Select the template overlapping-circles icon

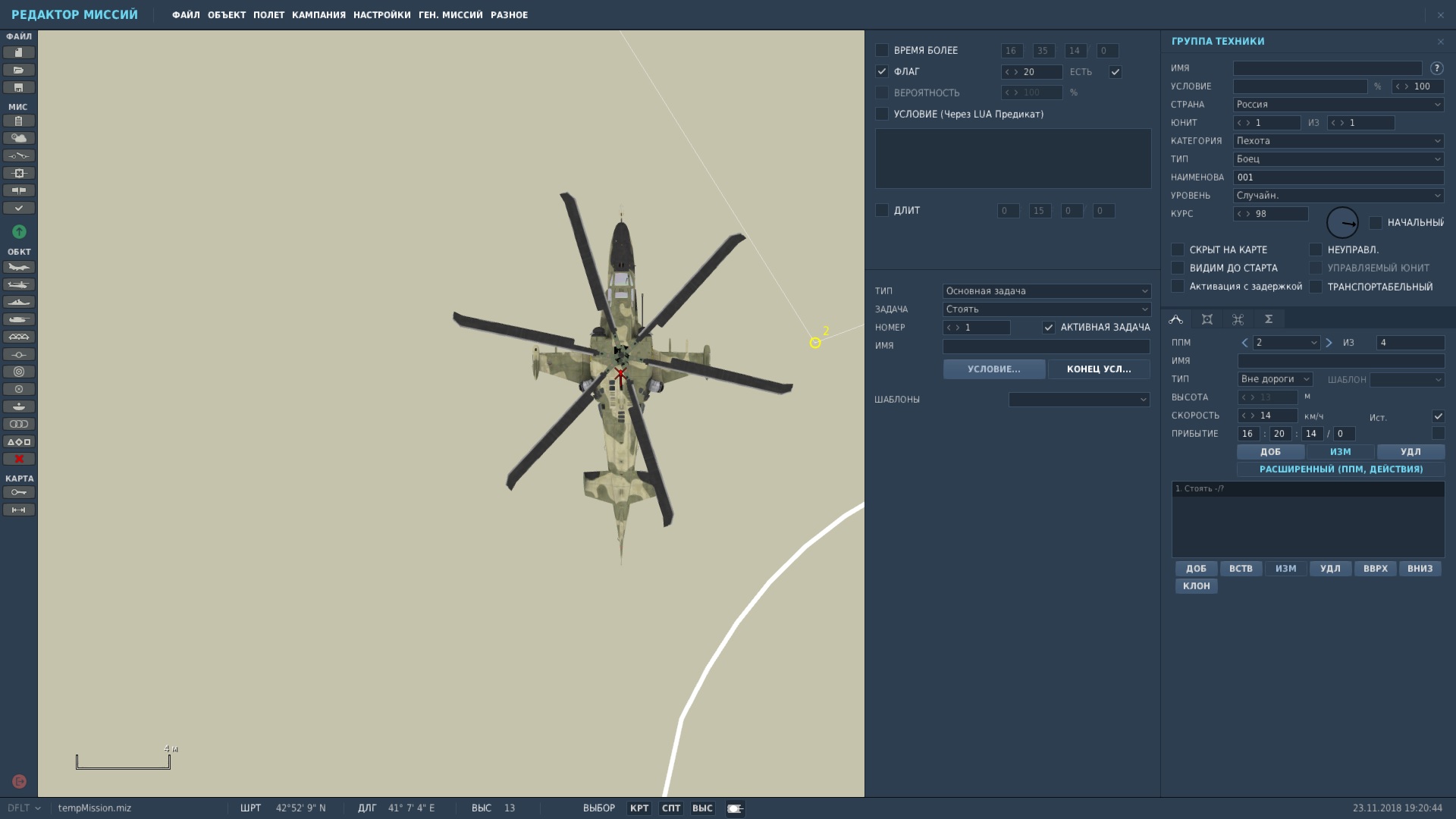[x=19, y=424]
